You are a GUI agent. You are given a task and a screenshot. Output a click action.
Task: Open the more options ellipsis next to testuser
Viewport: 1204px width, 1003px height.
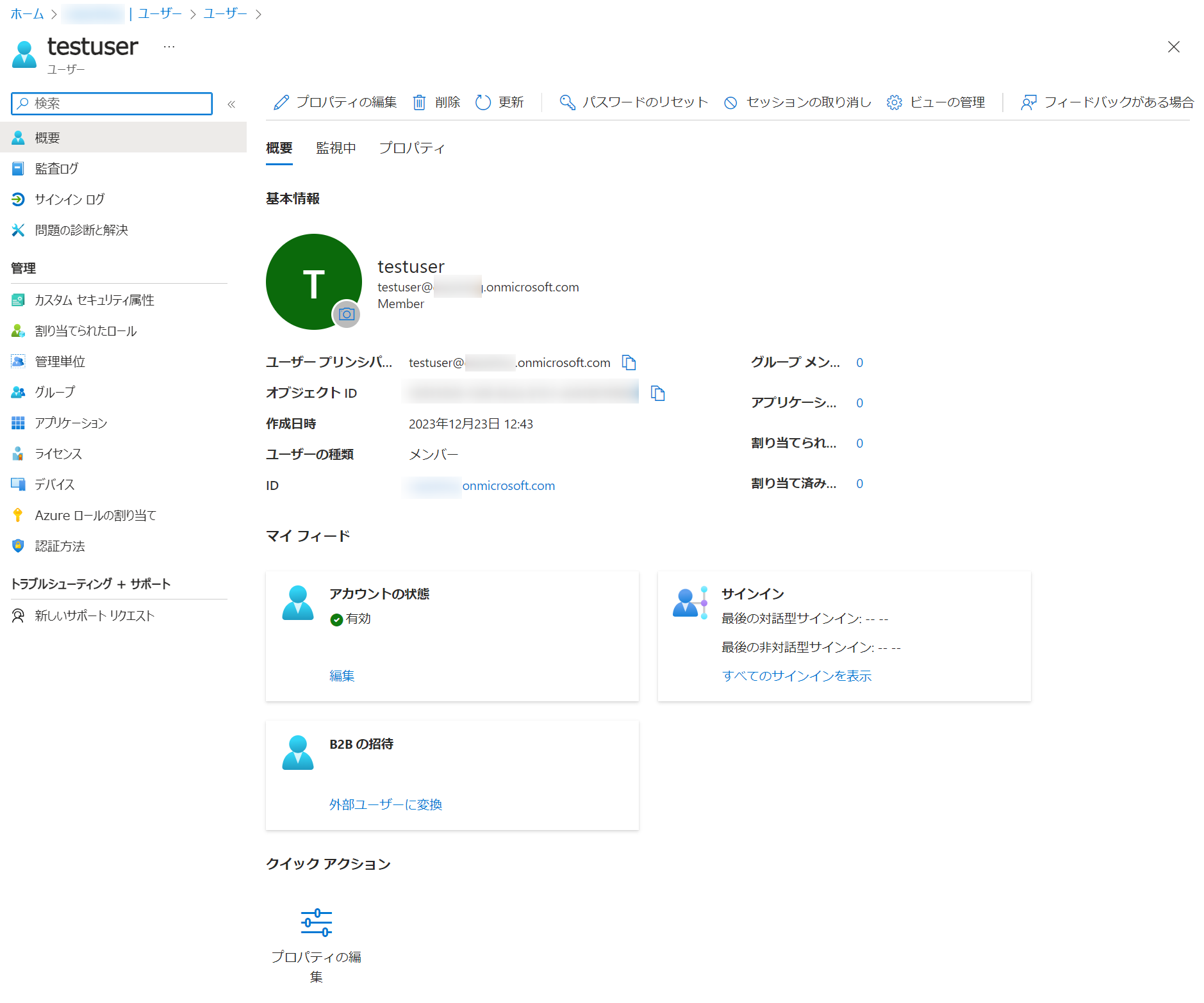click(x=169, y=47)
